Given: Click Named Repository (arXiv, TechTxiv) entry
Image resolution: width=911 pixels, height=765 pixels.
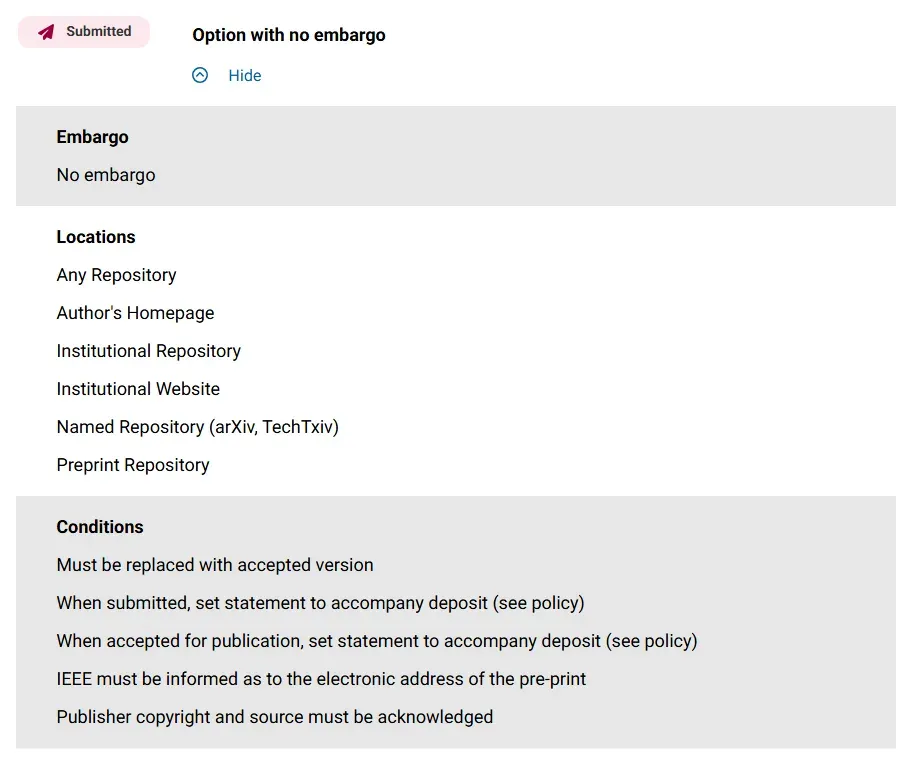Looking at the screenshot, I should (x=198, y=427).
